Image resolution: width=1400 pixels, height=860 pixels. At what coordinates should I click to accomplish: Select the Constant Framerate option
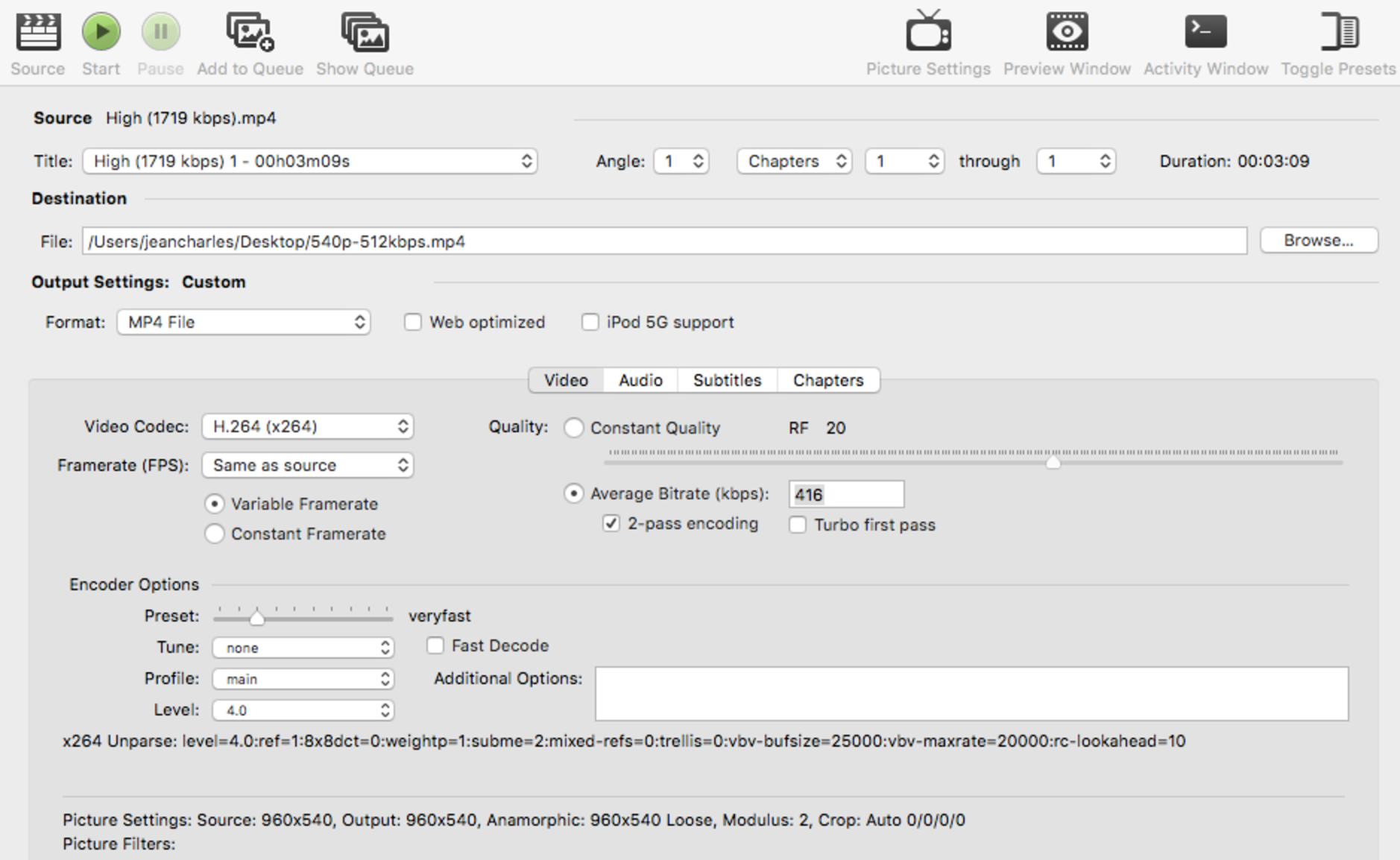click(215, 534)
